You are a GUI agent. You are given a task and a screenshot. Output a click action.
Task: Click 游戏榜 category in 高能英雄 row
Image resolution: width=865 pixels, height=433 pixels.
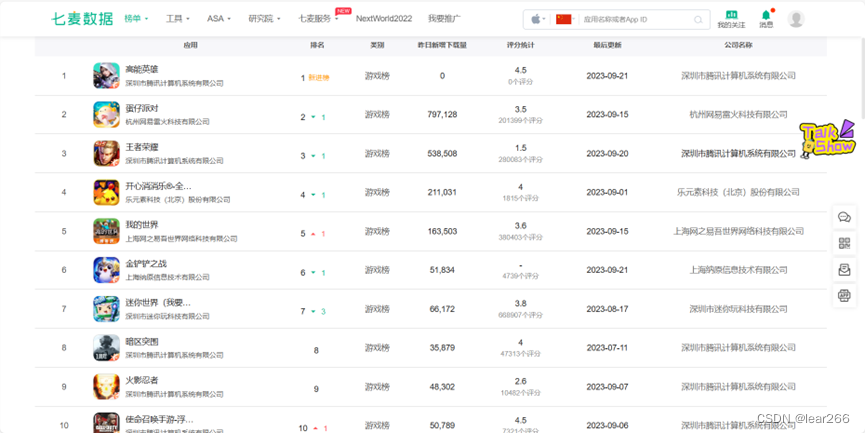tap(377, 76)
